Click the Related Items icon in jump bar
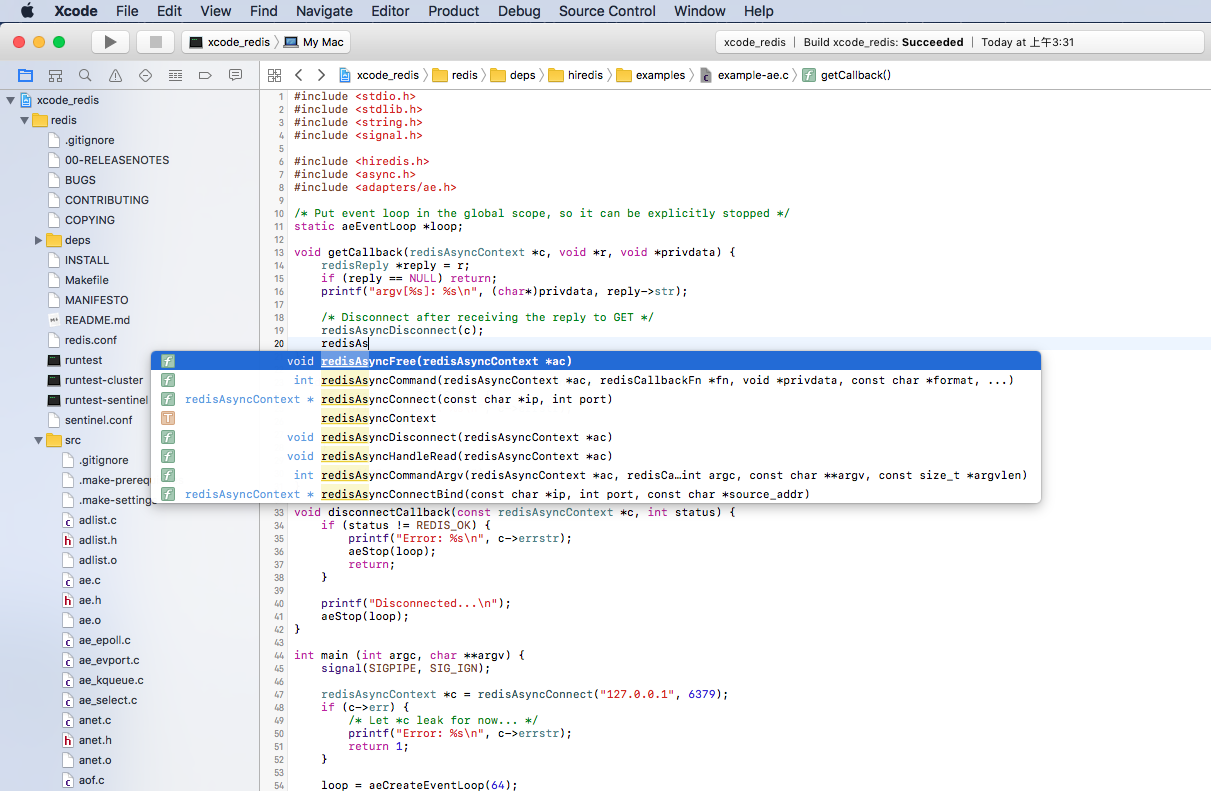The image size is (1211, 791). click(274, 74)
